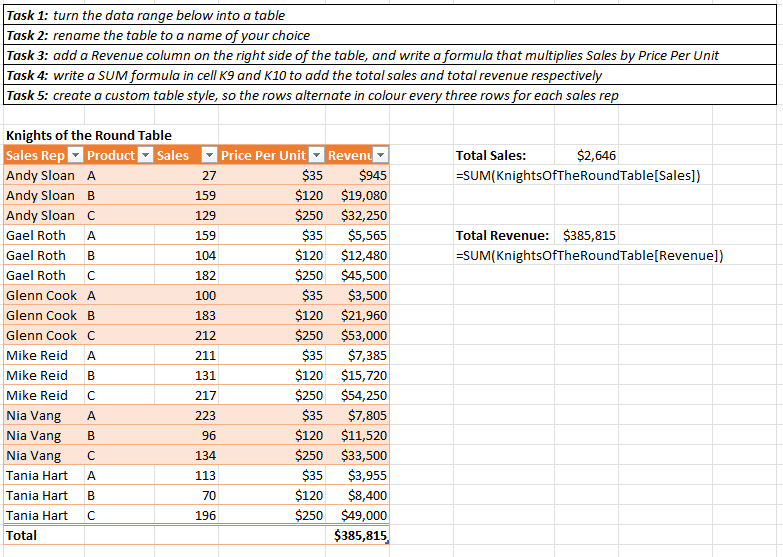Select the sales value 70
Viewport: 783px width, 557px height.
[186, 495]
